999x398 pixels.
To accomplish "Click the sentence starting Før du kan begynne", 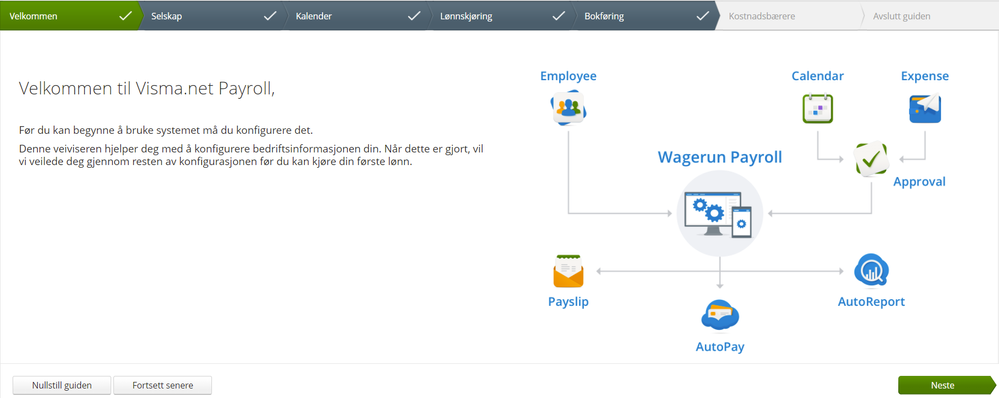I will click(166, 131).
